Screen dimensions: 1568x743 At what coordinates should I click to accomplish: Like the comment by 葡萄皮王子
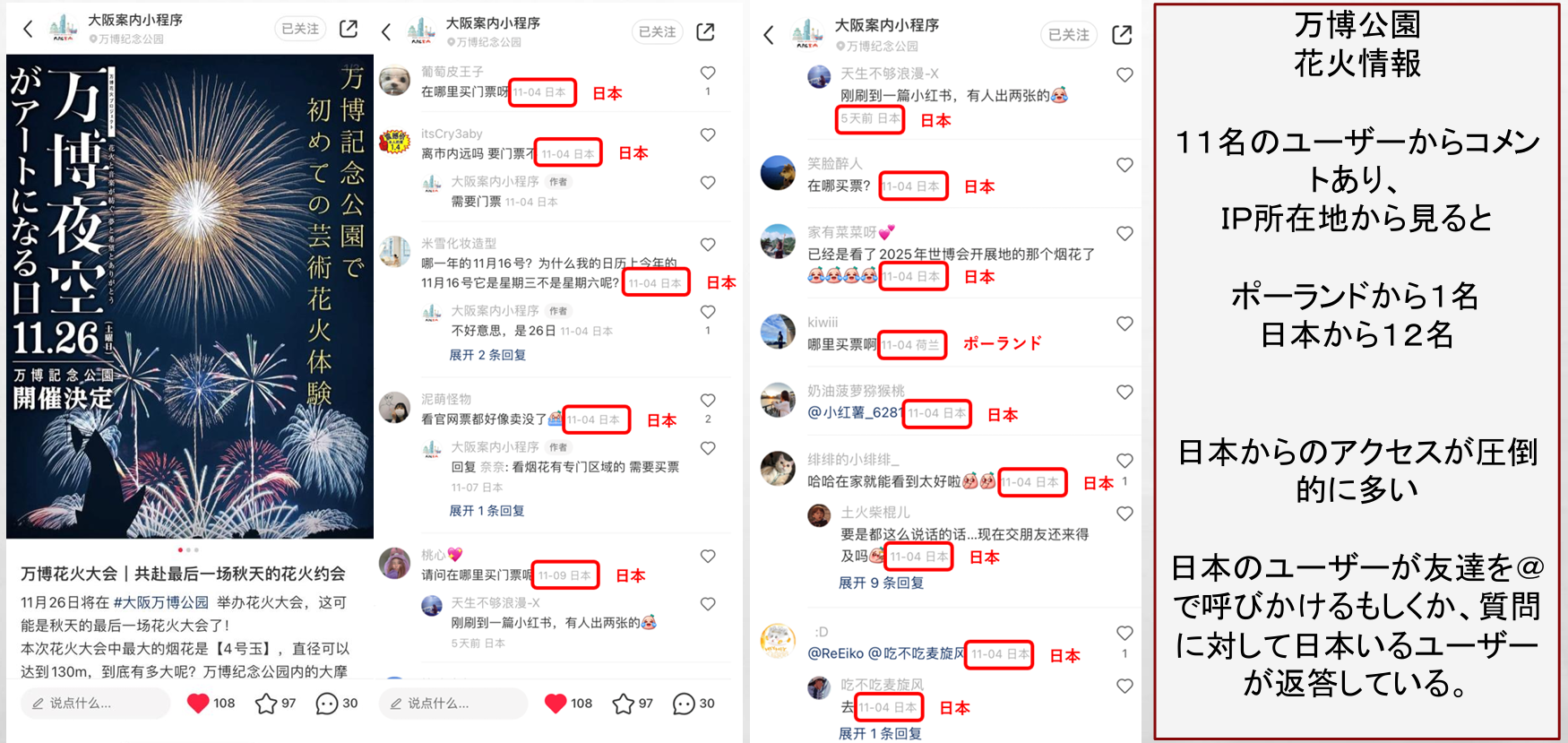[x=708, y=73]
